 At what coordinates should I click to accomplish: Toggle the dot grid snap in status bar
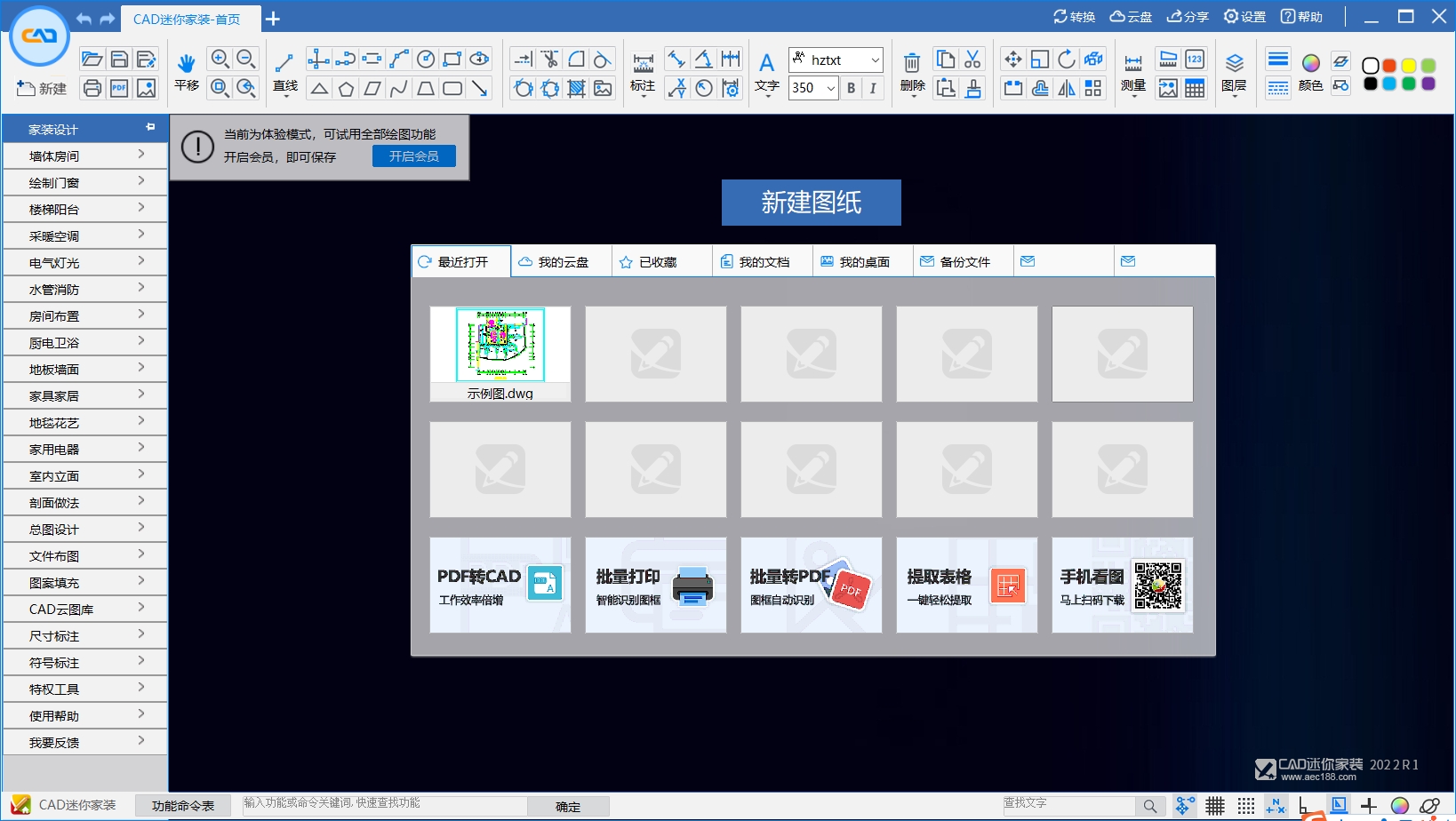[1246, 806]
